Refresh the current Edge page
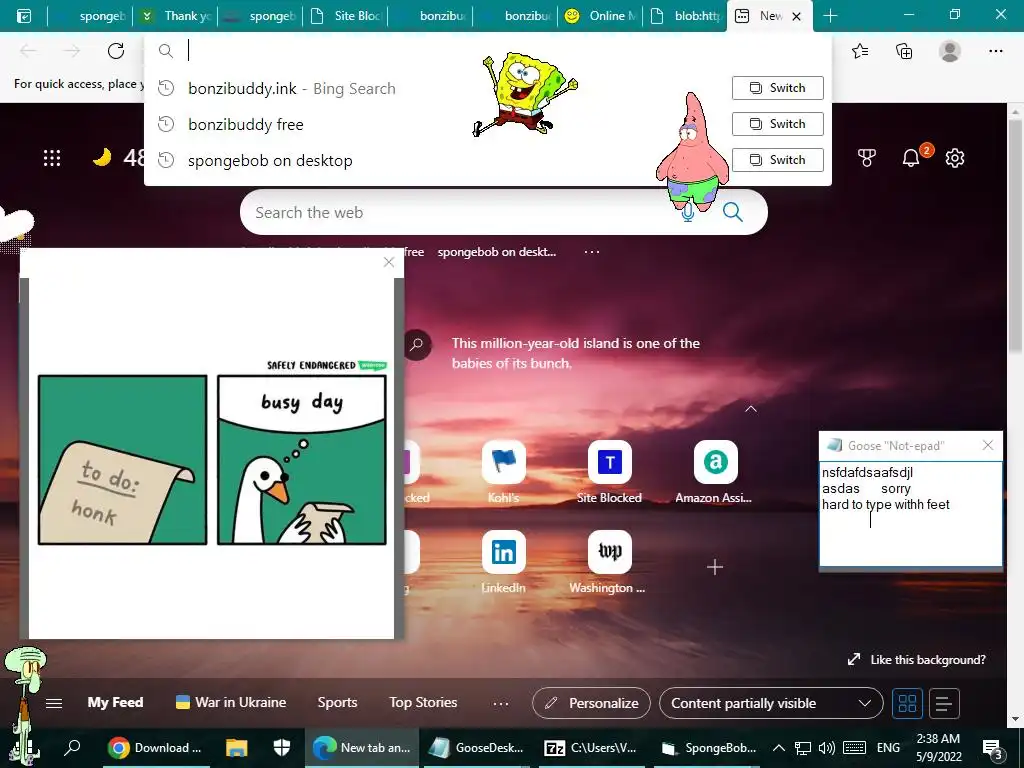 pos(116,51)
